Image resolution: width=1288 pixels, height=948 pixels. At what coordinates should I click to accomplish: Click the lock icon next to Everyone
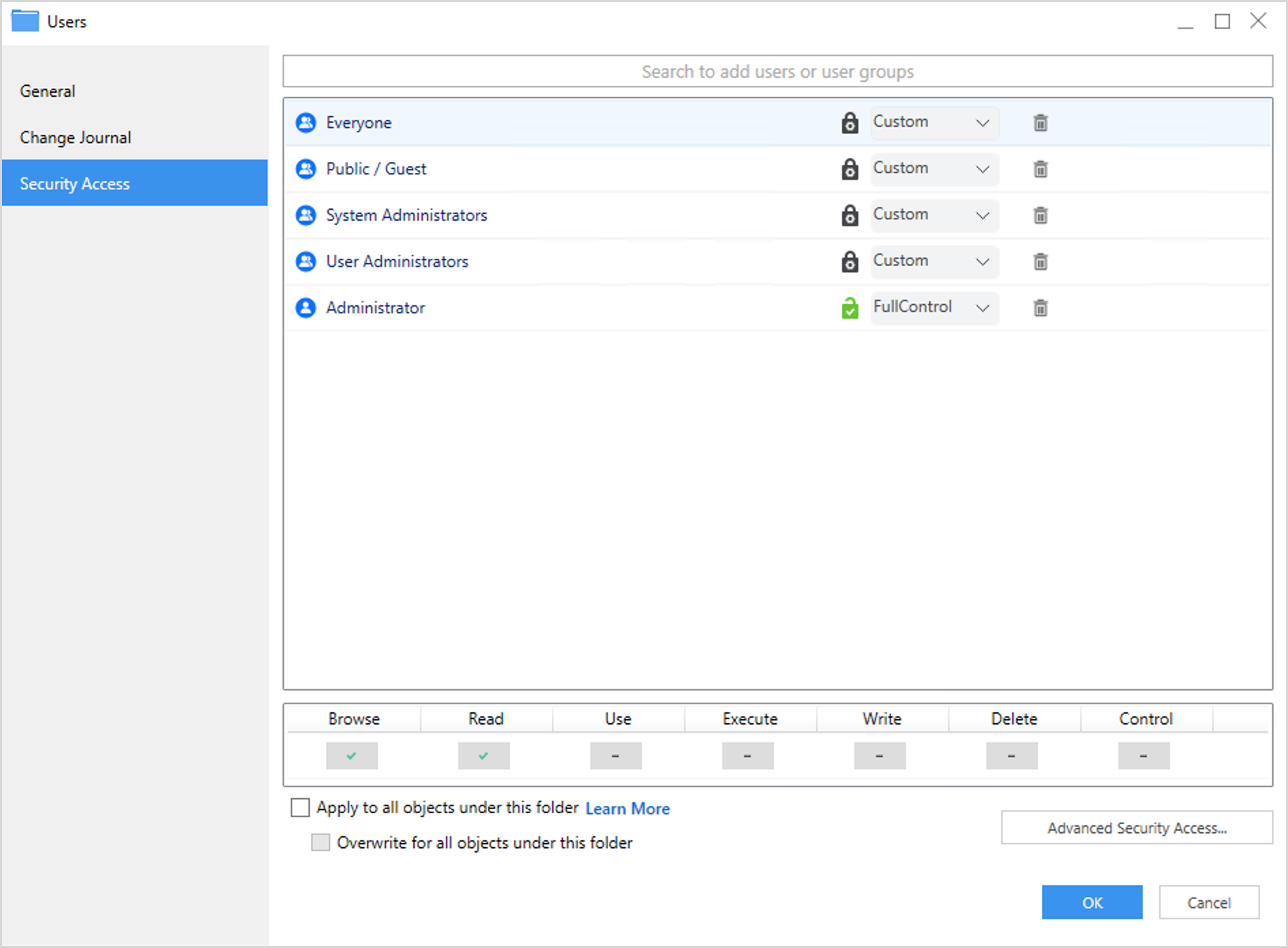coord(850,123)
